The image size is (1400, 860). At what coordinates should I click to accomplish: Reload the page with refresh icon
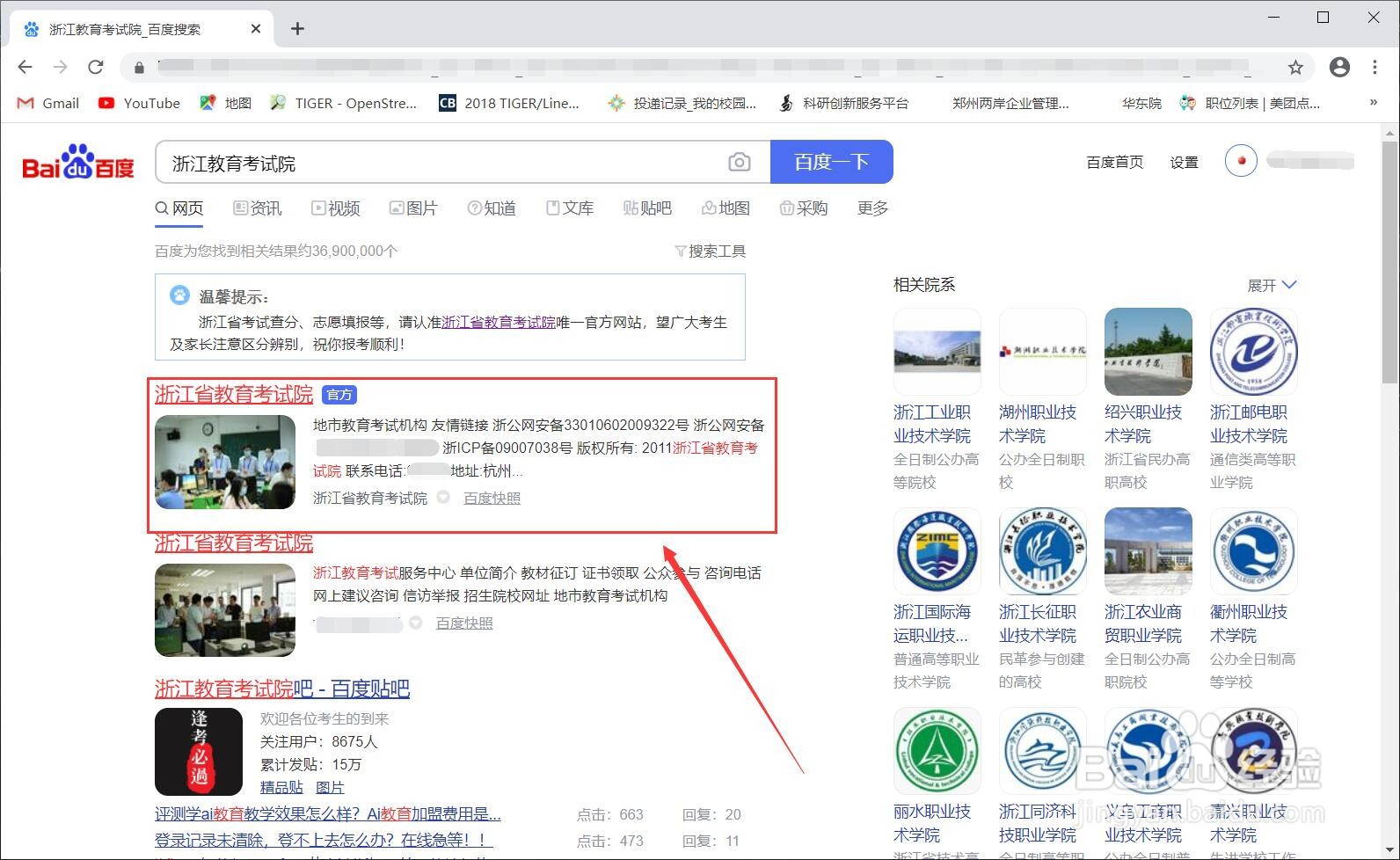click(x=96, y=67)
